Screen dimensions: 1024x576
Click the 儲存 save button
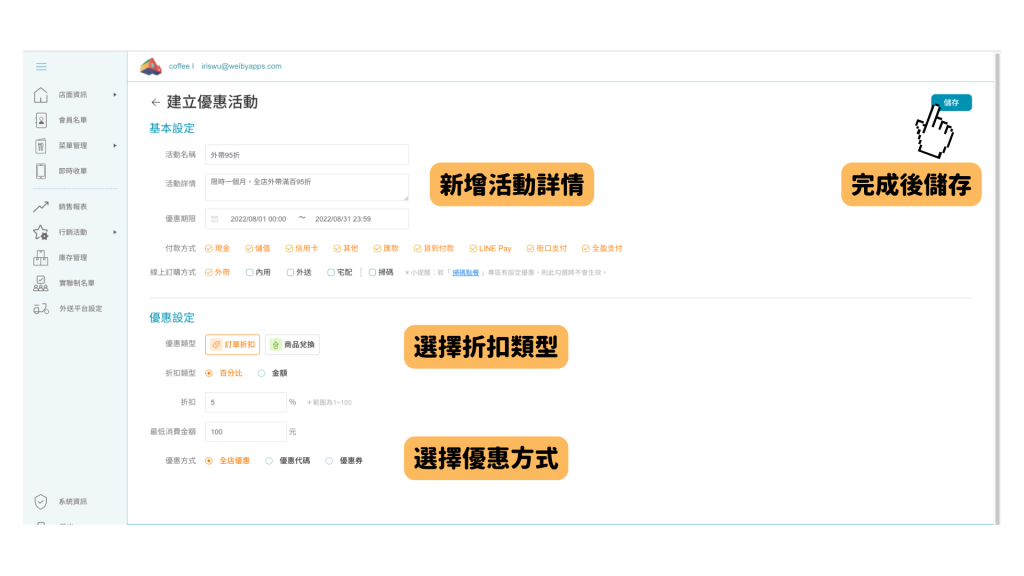coord(951,102)
